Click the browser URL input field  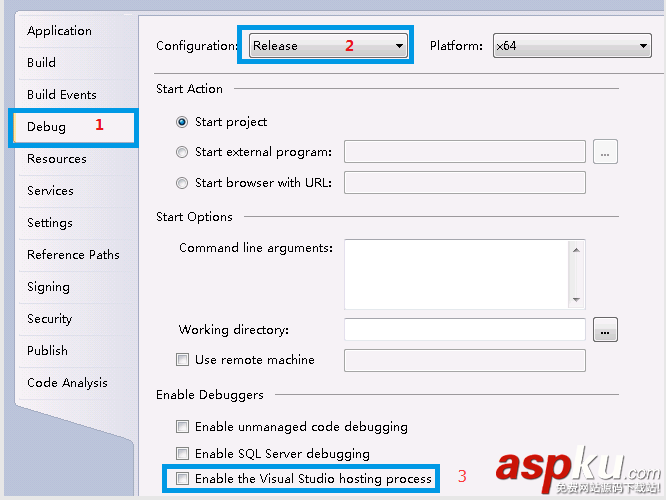tap(465, 183)
